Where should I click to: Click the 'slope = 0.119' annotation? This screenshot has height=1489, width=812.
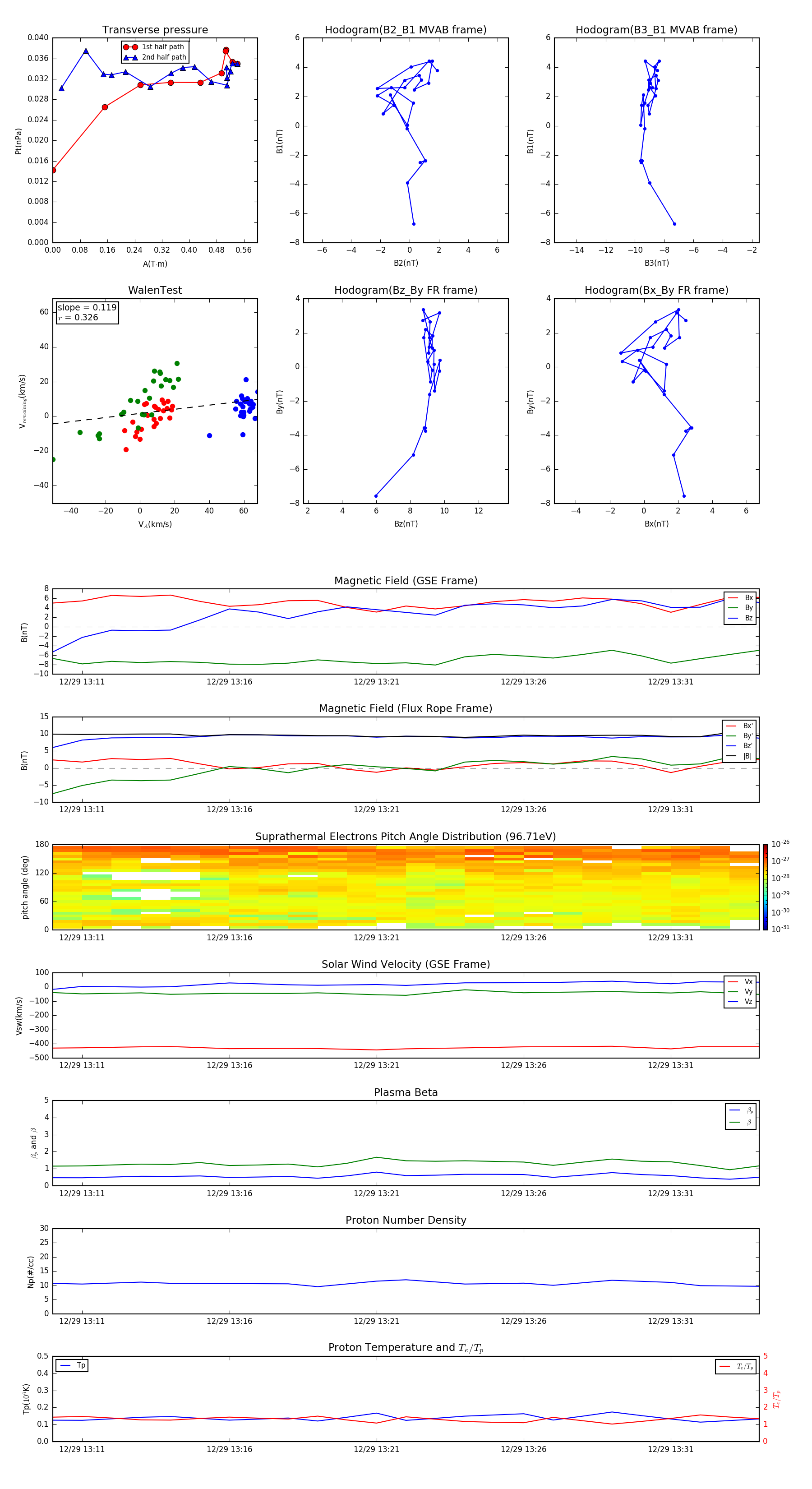(x=87, y=308)
